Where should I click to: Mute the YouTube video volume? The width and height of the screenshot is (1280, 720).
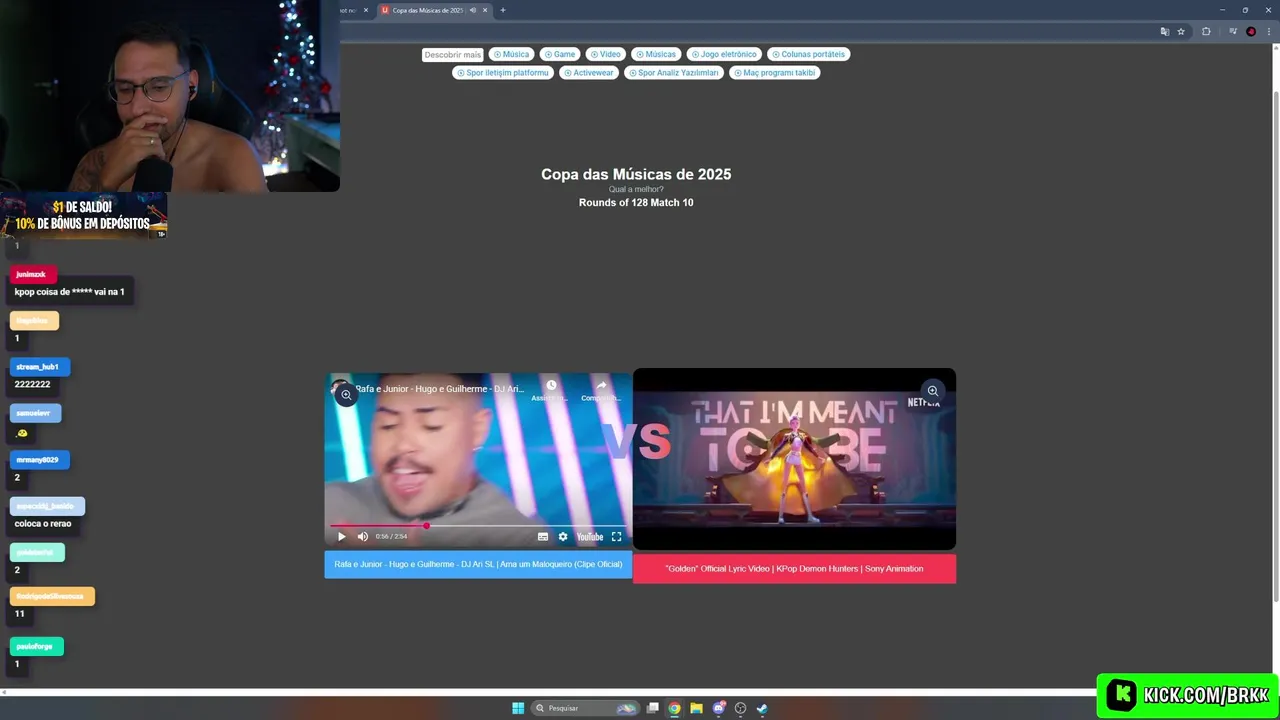click(x=362, y=537)
